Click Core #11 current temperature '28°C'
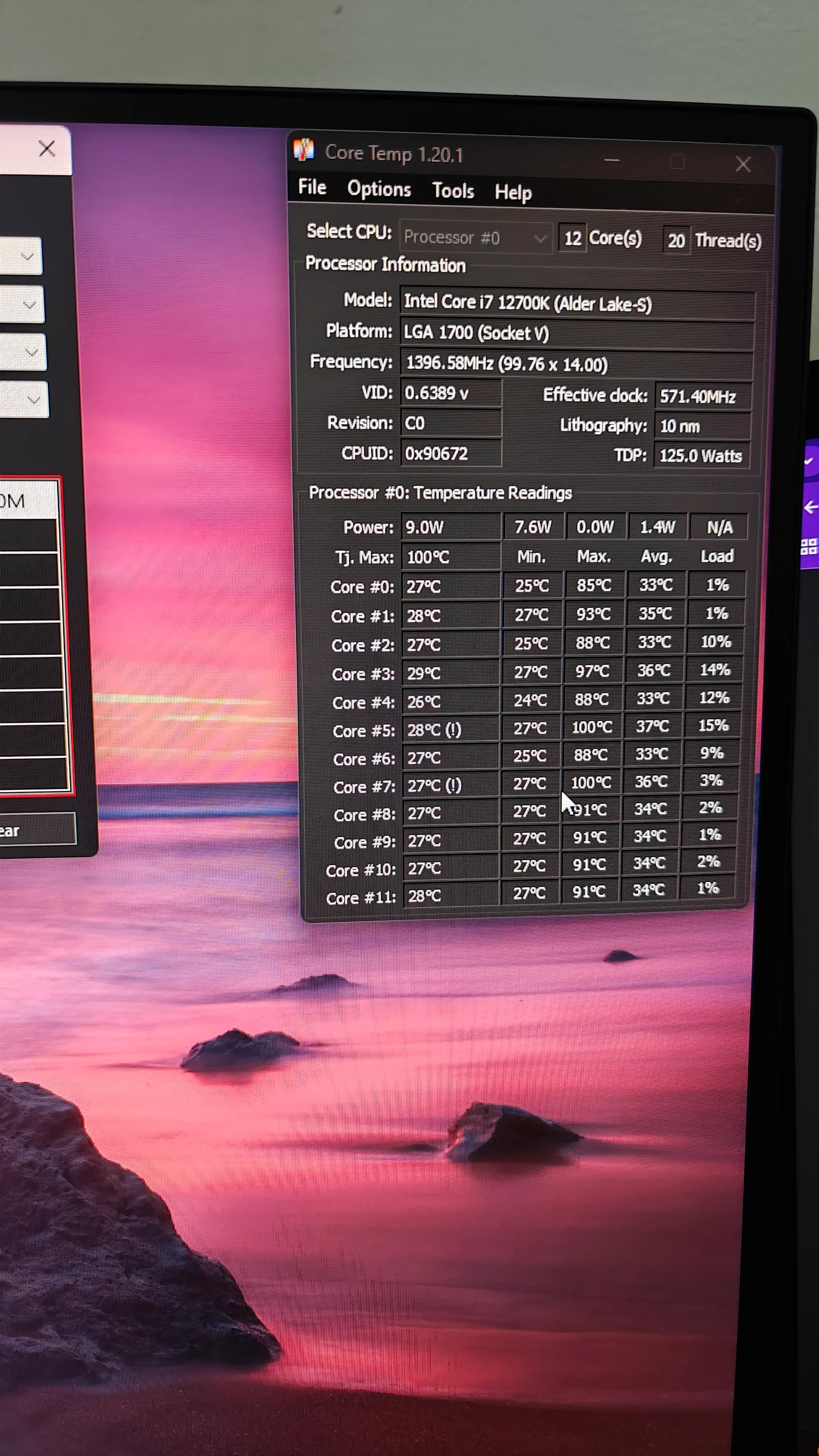 pos(450,896)
